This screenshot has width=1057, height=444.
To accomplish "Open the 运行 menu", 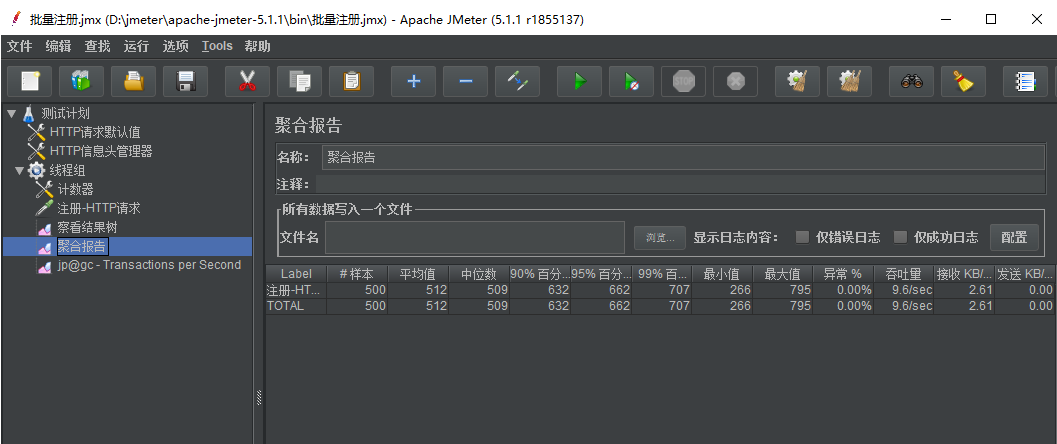I will coord(136,46).
